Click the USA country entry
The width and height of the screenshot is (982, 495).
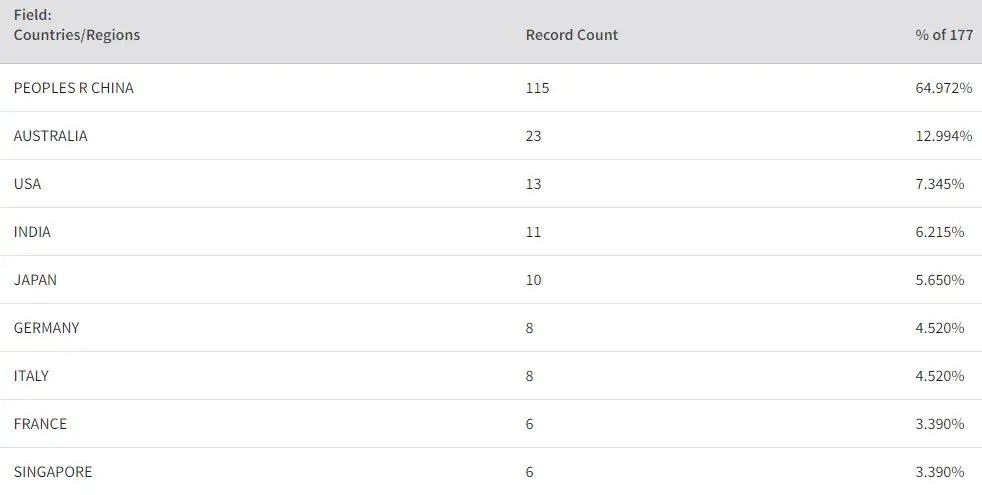[27, 184]
